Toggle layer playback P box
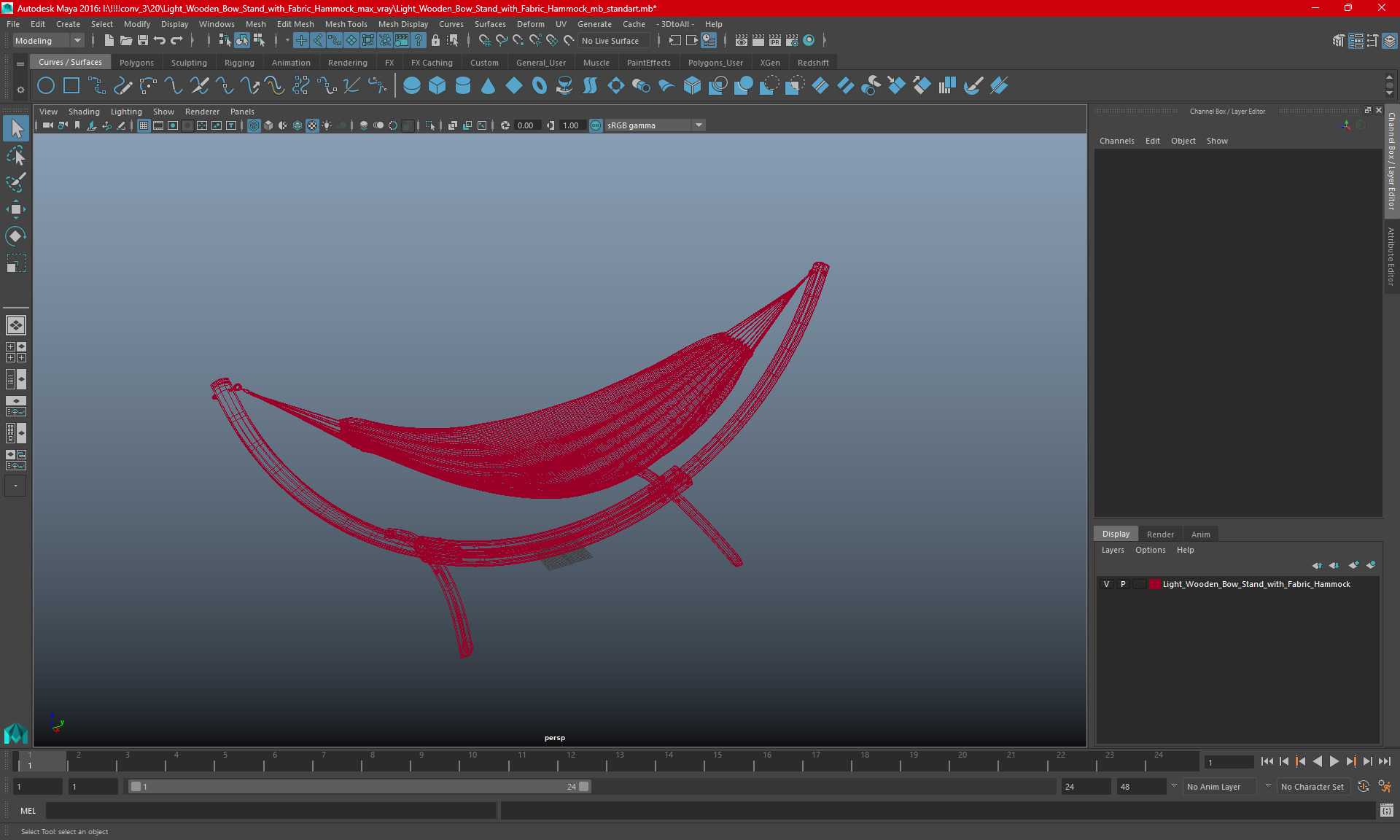1400x840 pixels. coord(1123,584)
